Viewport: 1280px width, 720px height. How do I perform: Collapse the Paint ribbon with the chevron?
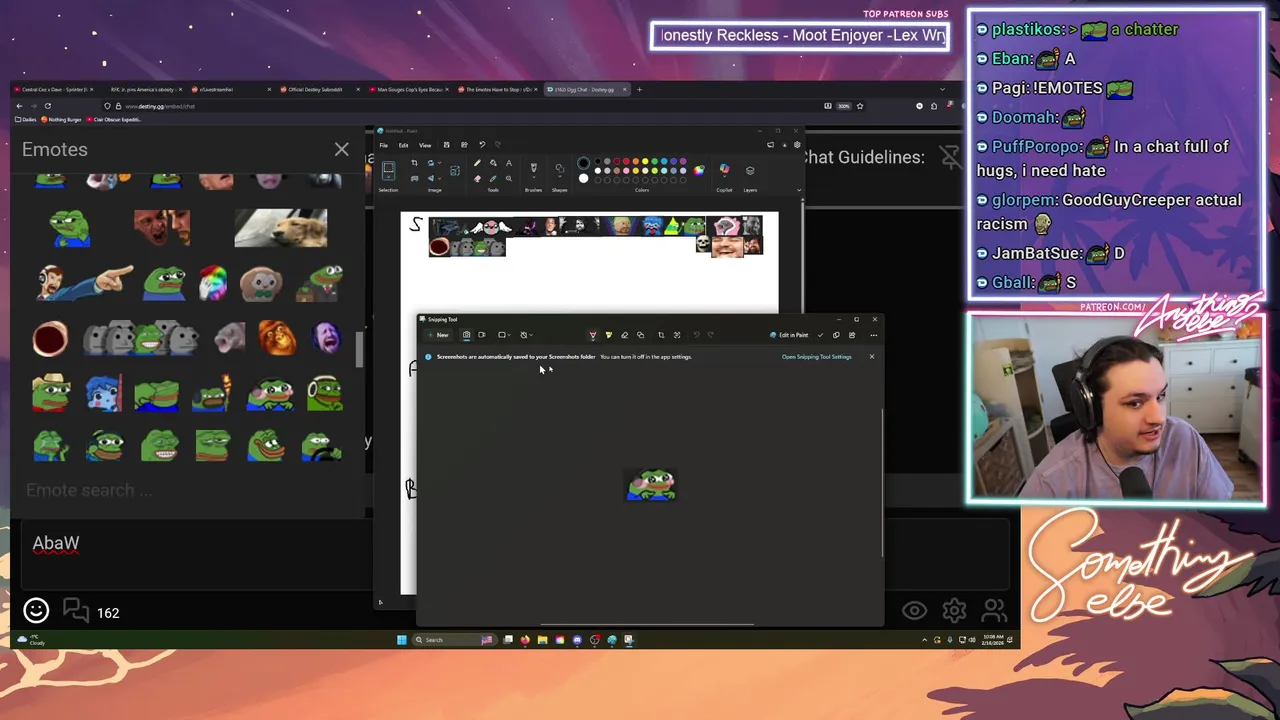click(799, 190)
